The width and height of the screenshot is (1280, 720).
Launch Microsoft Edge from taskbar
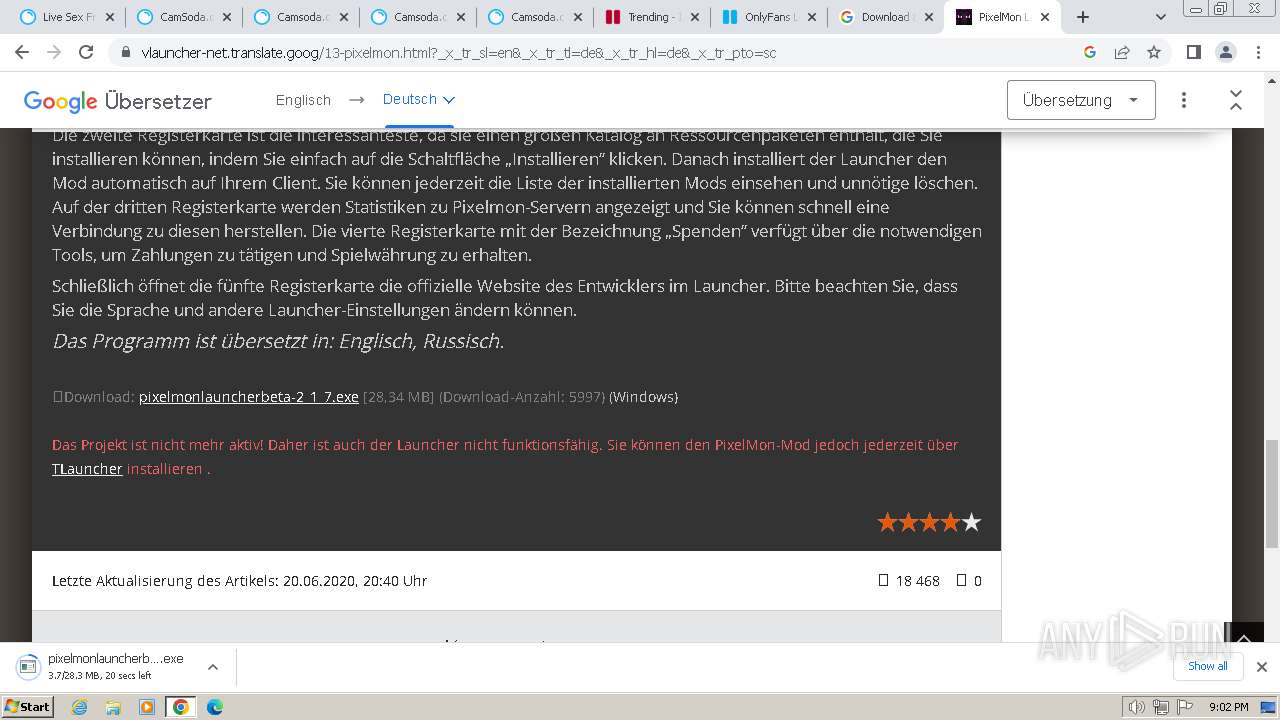(215, 707)
